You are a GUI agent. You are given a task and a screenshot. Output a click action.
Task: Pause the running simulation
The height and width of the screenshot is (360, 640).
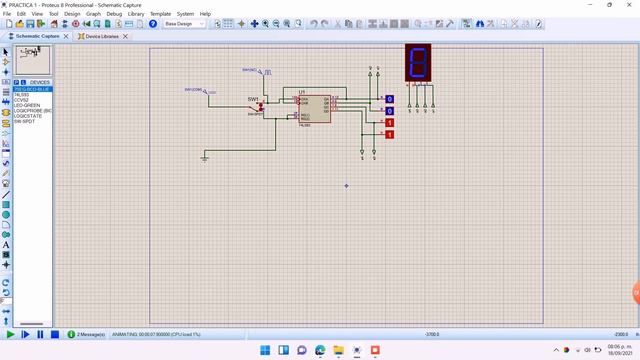pos(40,335)
